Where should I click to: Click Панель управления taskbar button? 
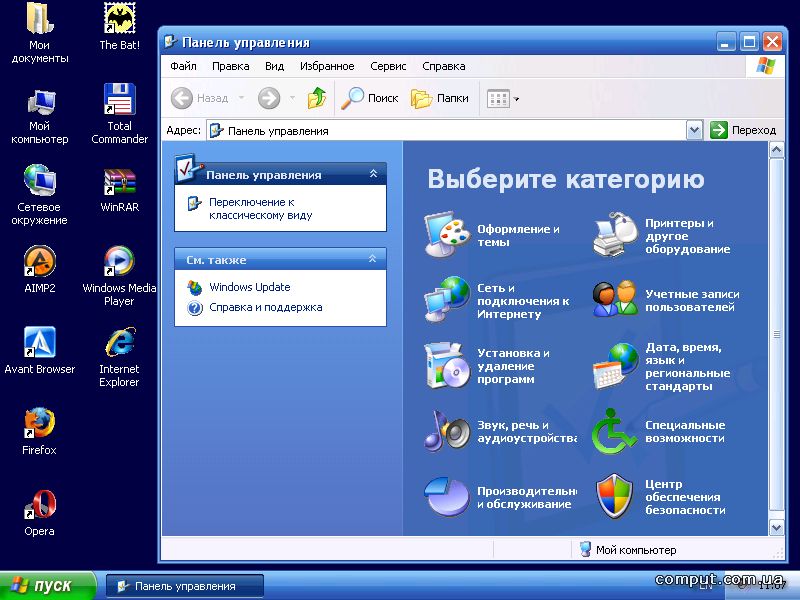click(x=185, y=586)
